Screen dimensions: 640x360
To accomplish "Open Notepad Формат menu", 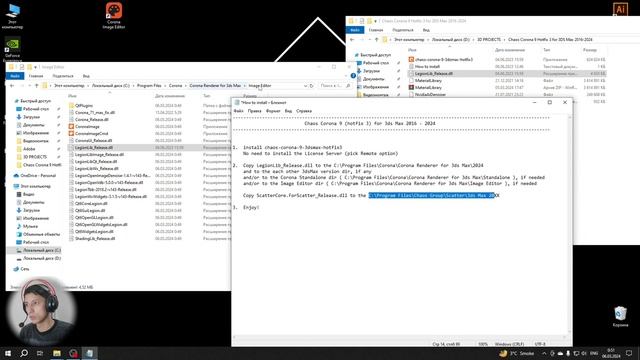I will [273, 111].
